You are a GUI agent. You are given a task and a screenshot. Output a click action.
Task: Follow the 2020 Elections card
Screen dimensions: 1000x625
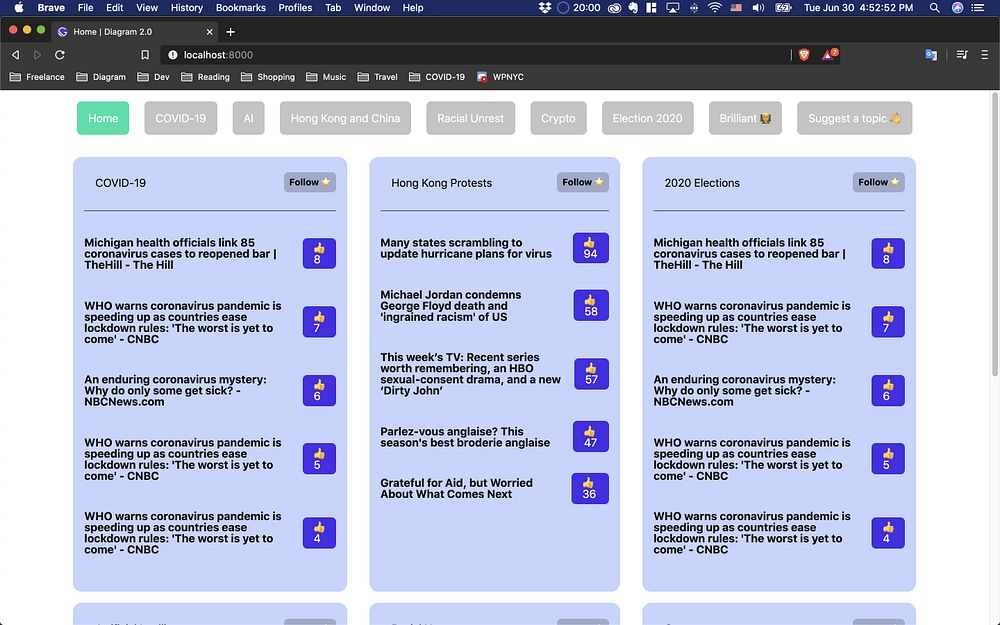click(x=878, y=182)
